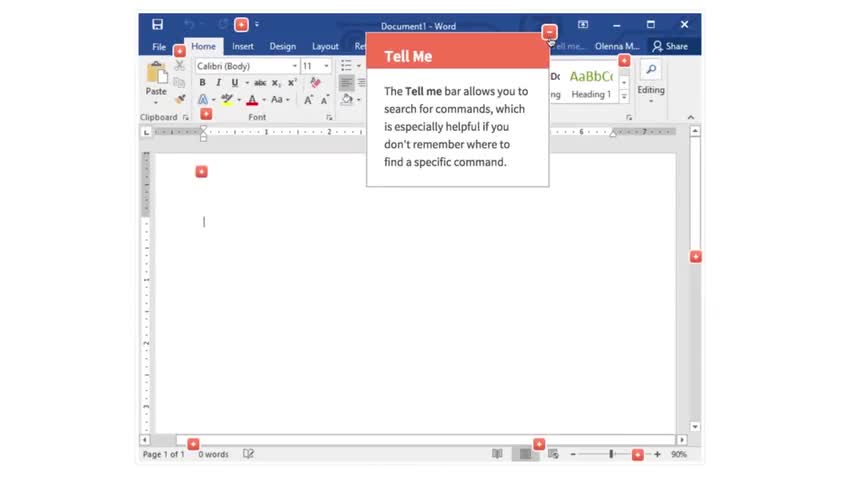
Task: Apply red font color
Action: coord(252,99)
